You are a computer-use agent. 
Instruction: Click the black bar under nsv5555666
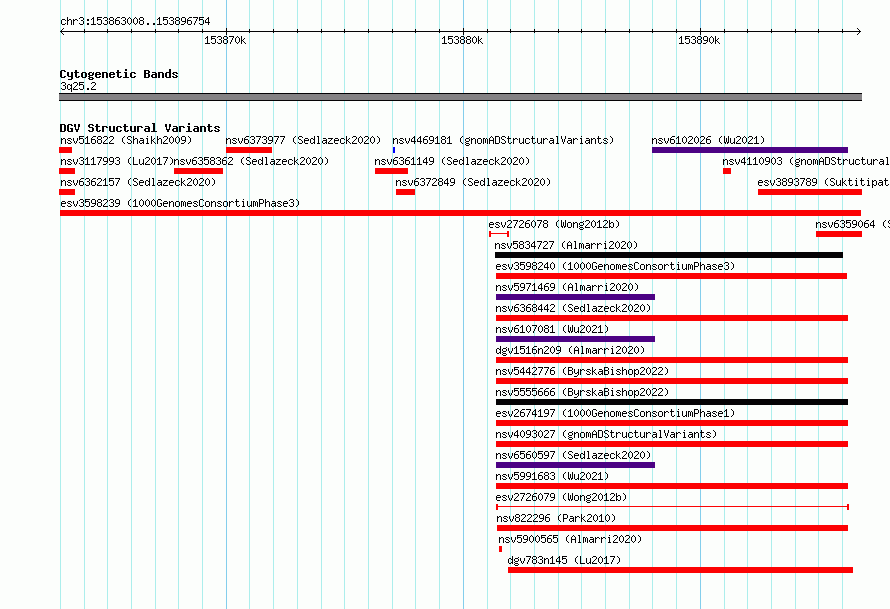tap(672, 402)
